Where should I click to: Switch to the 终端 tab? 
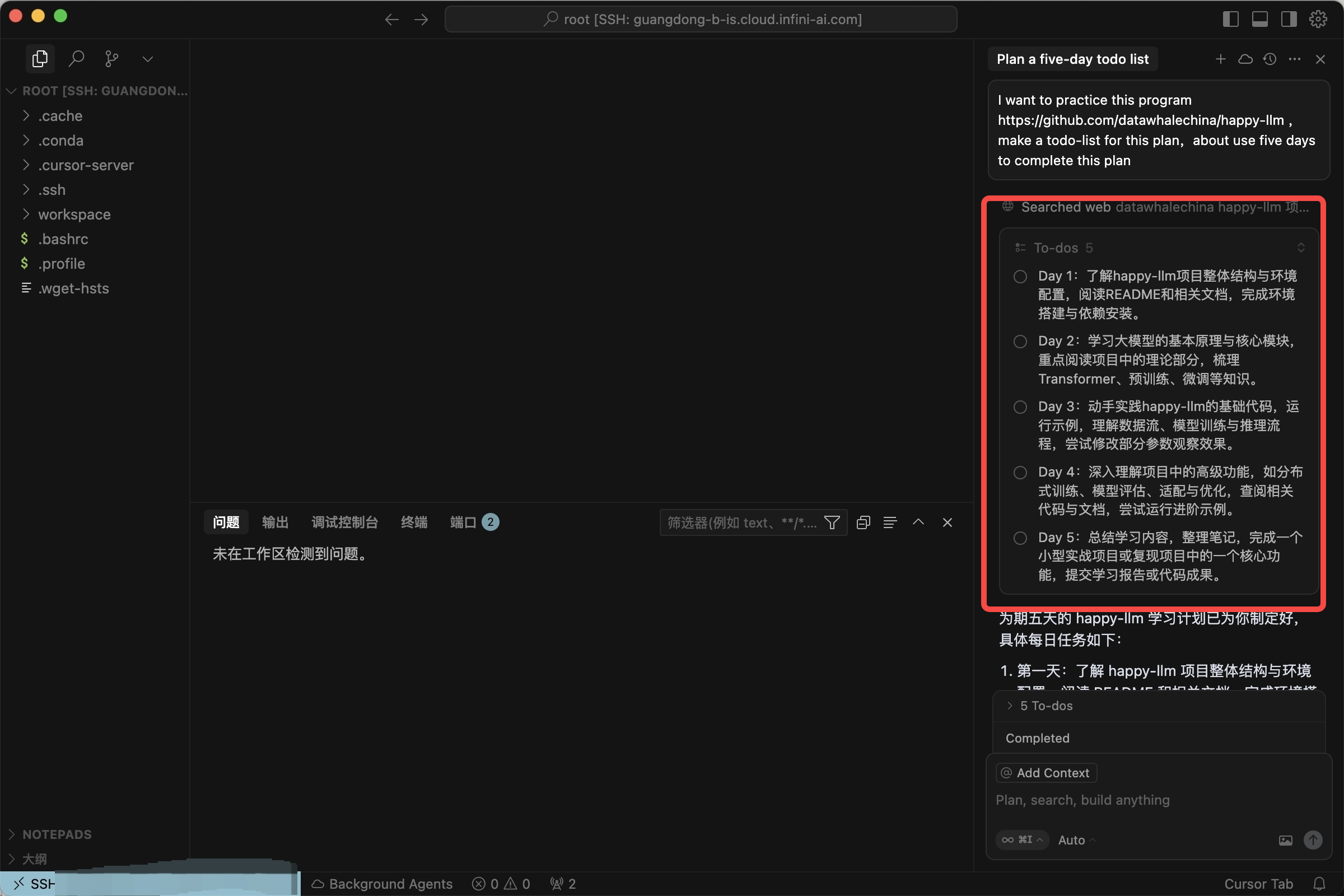click(x=414, y=522)
